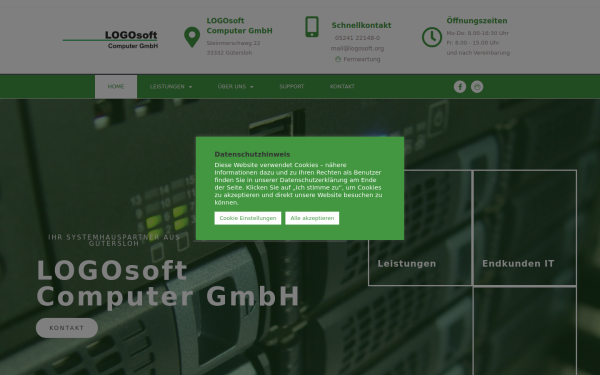Go to HOME menu item
The height and width of the screenshot is (375, 600).
pyautogui.click(x=116, y=87)
